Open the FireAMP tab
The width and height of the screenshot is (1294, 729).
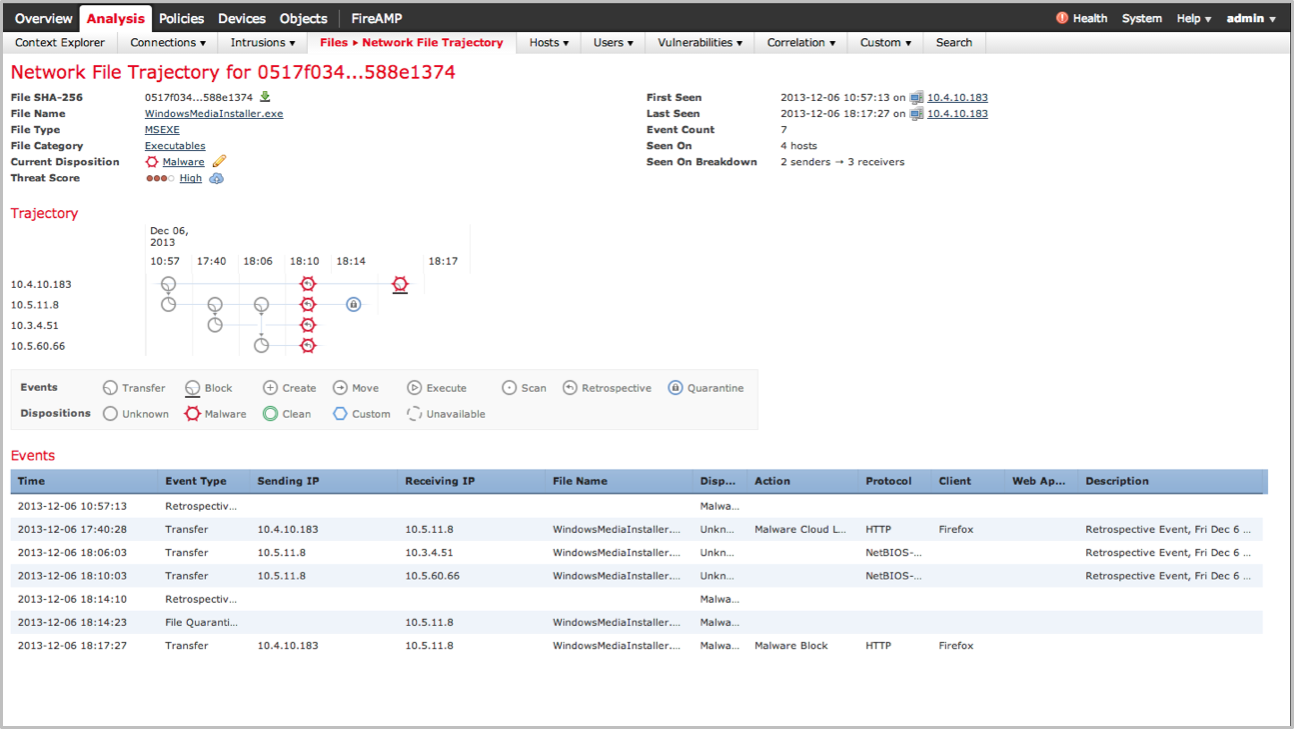click(x=377, y=18)
